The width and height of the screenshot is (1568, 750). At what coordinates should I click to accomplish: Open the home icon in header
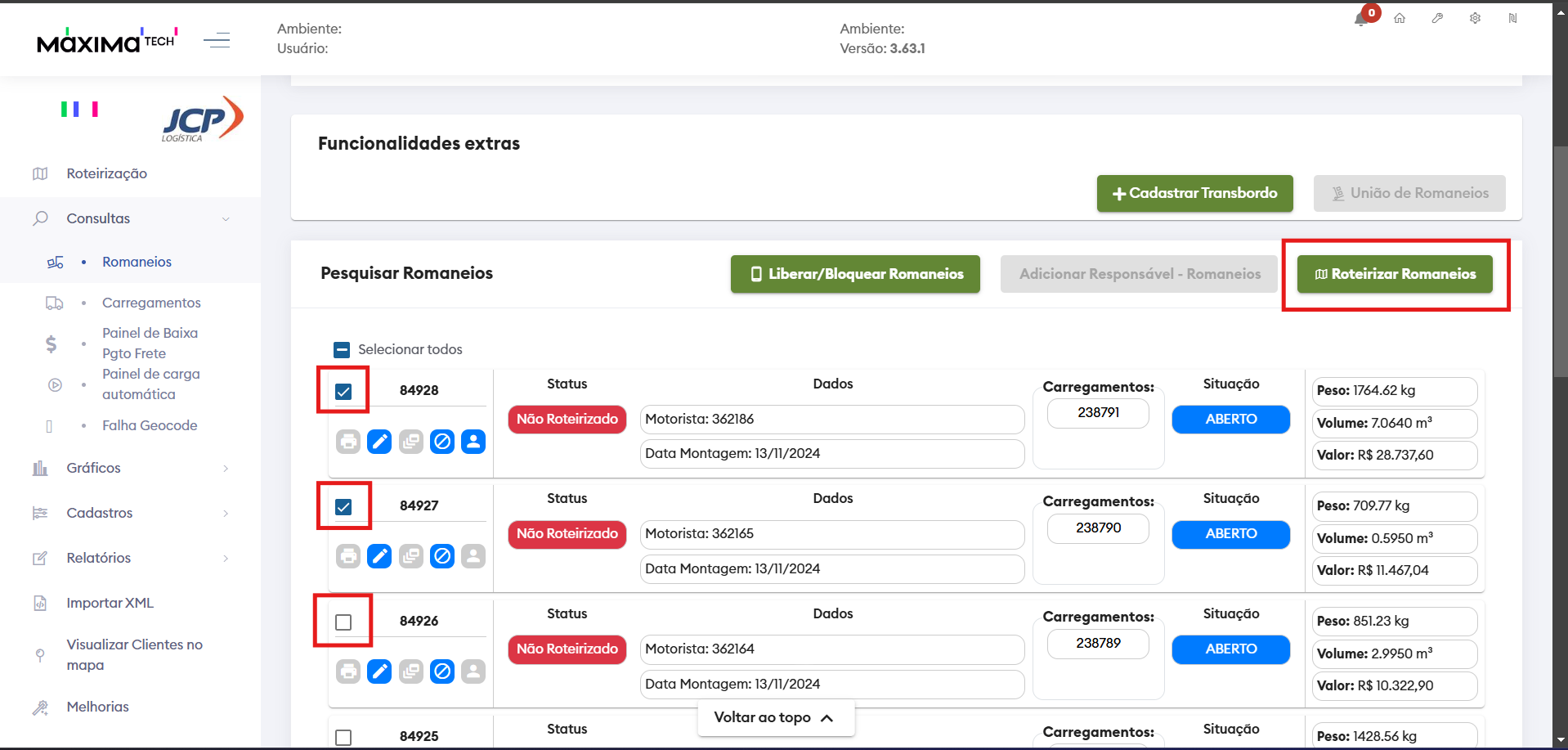pyautogui.click(x=1400, y=18)
